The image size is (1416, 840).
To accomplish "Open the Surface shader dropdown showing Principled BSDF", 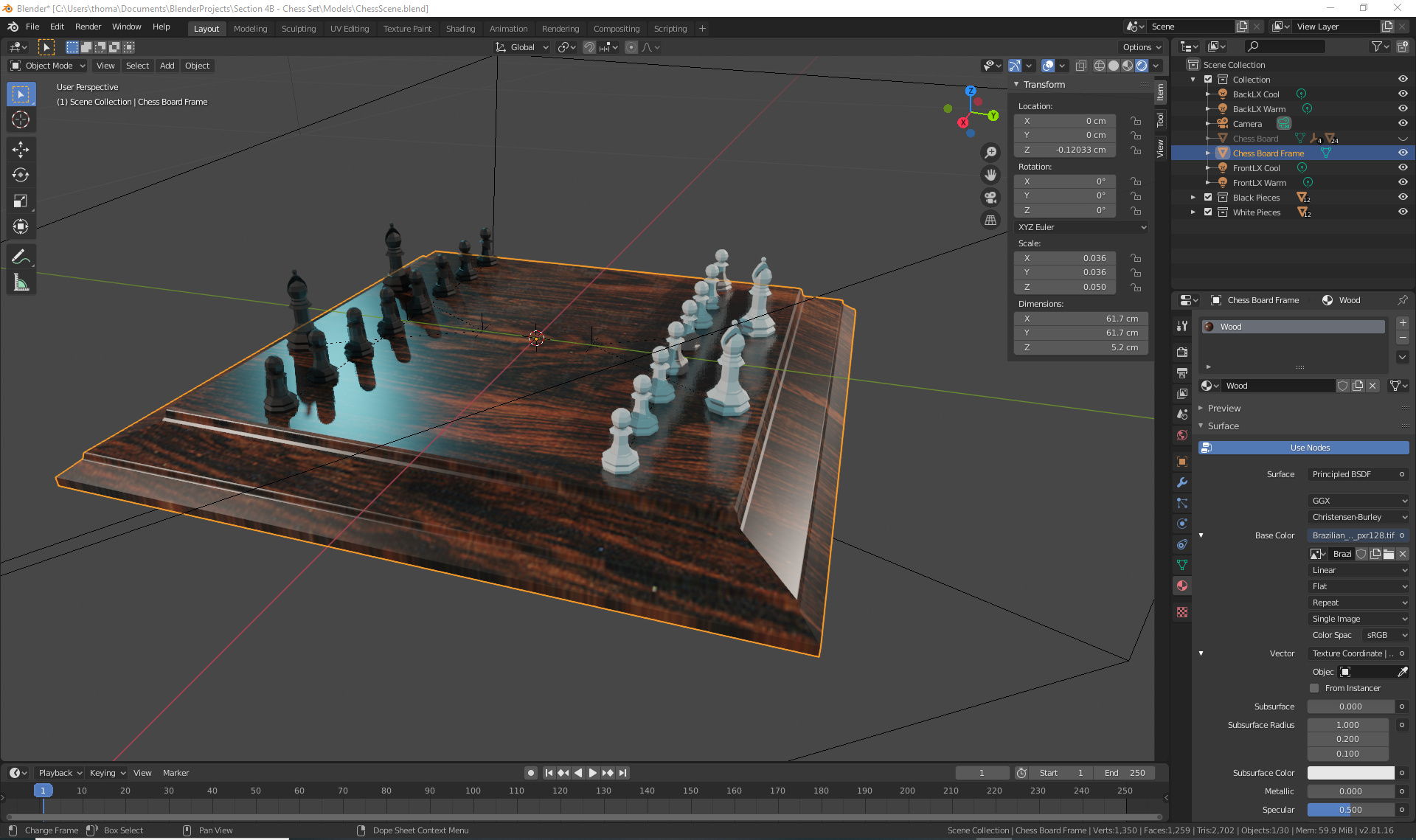I will click(1357, 474).
